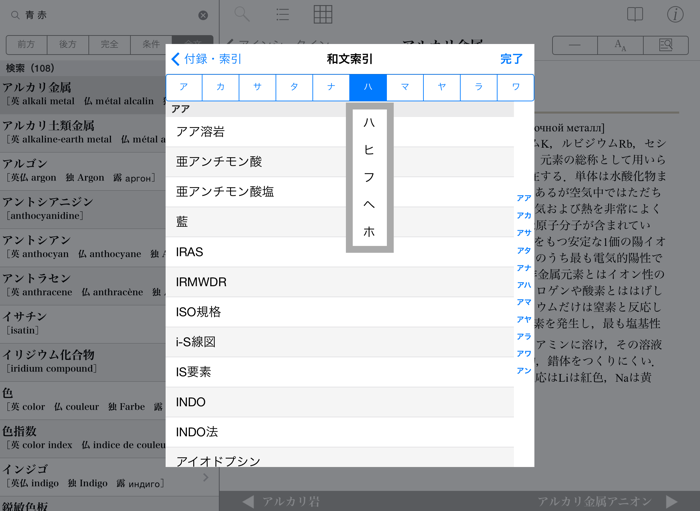Tap 完了 to close the index
Image resolution: width=700 pixels, height=511 pixels.
(511, 59)
